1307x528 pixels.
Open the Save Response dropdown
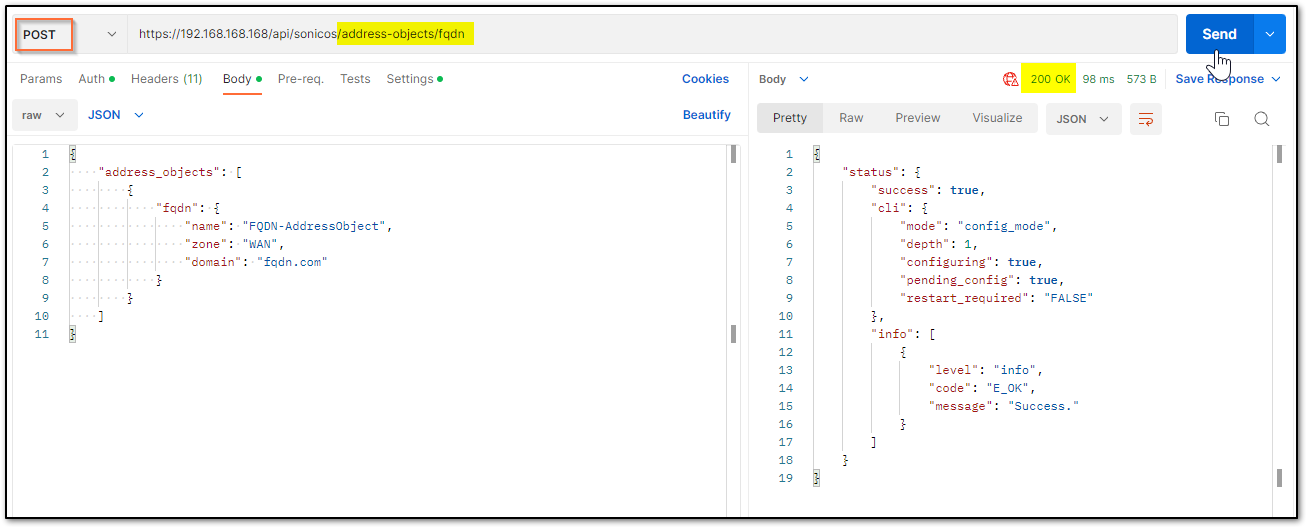click(1228, 79)
